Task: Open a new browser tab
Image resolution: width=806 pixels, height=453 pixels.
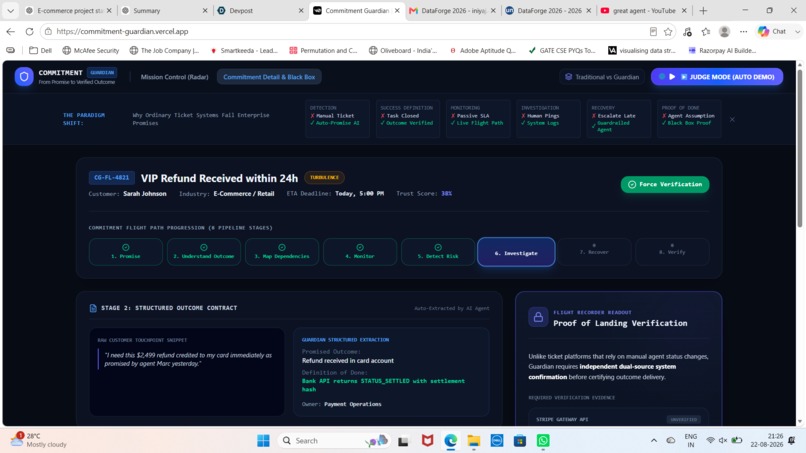Action: click(x=703, y=10)
